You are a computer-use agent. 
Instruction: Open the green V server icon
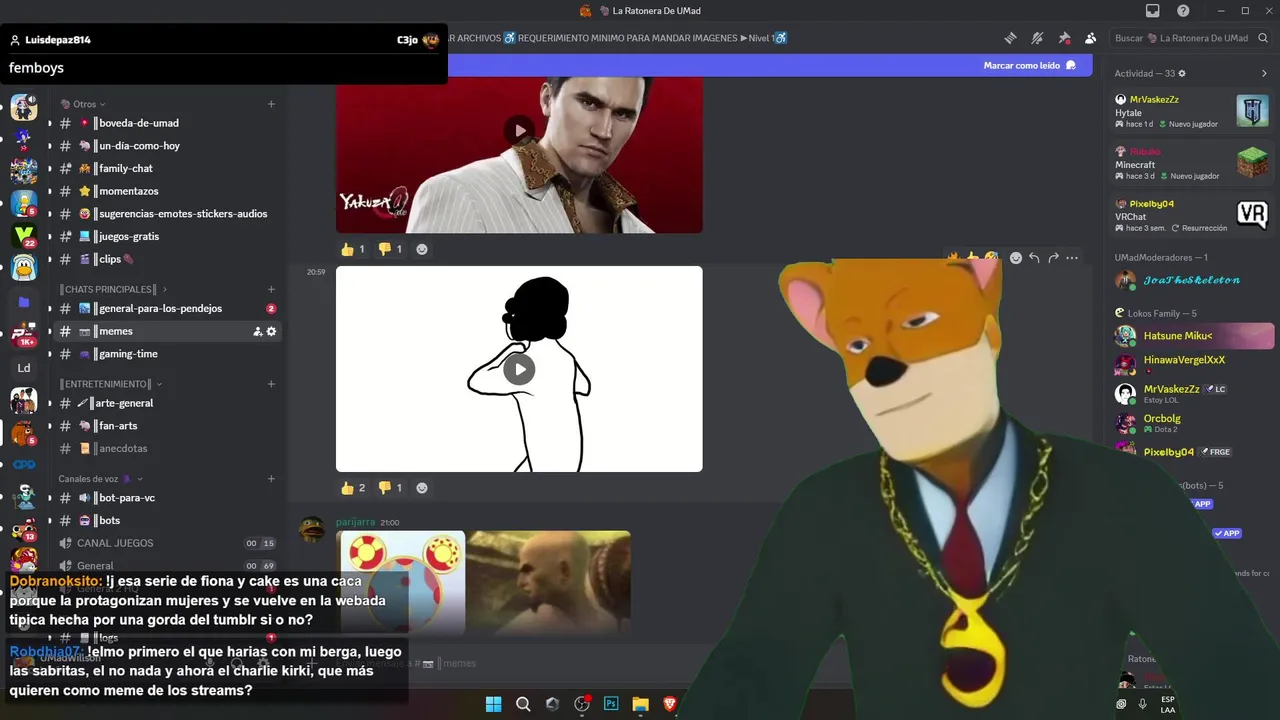(24, 236)
